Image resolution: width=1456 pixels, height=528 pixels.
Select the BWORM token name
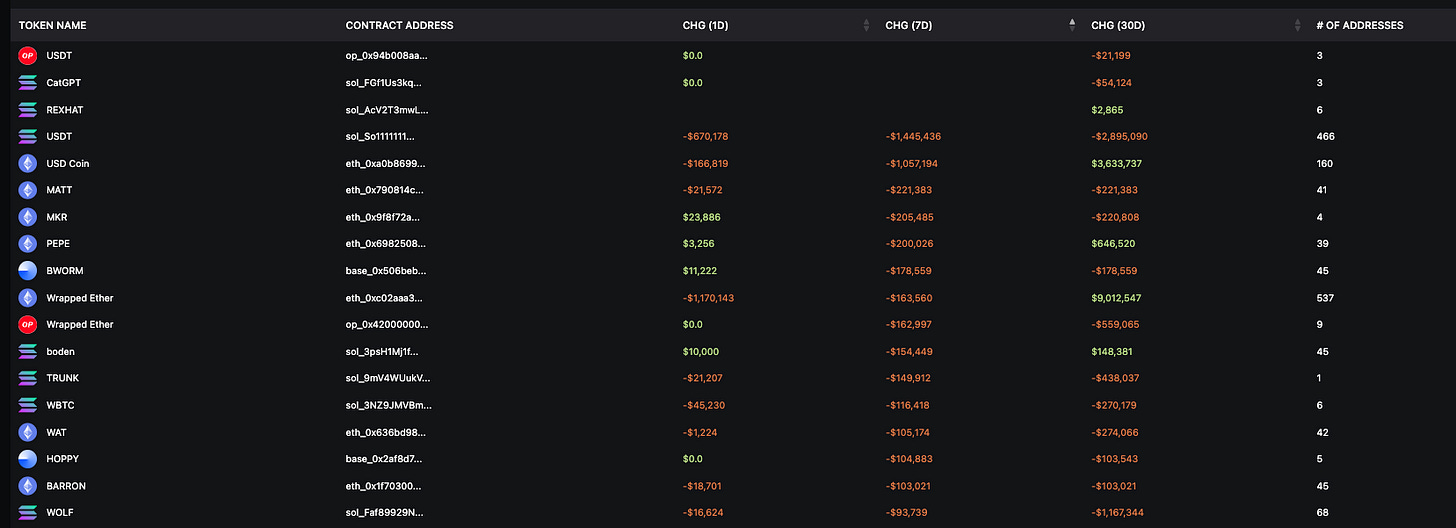point(63,271)
